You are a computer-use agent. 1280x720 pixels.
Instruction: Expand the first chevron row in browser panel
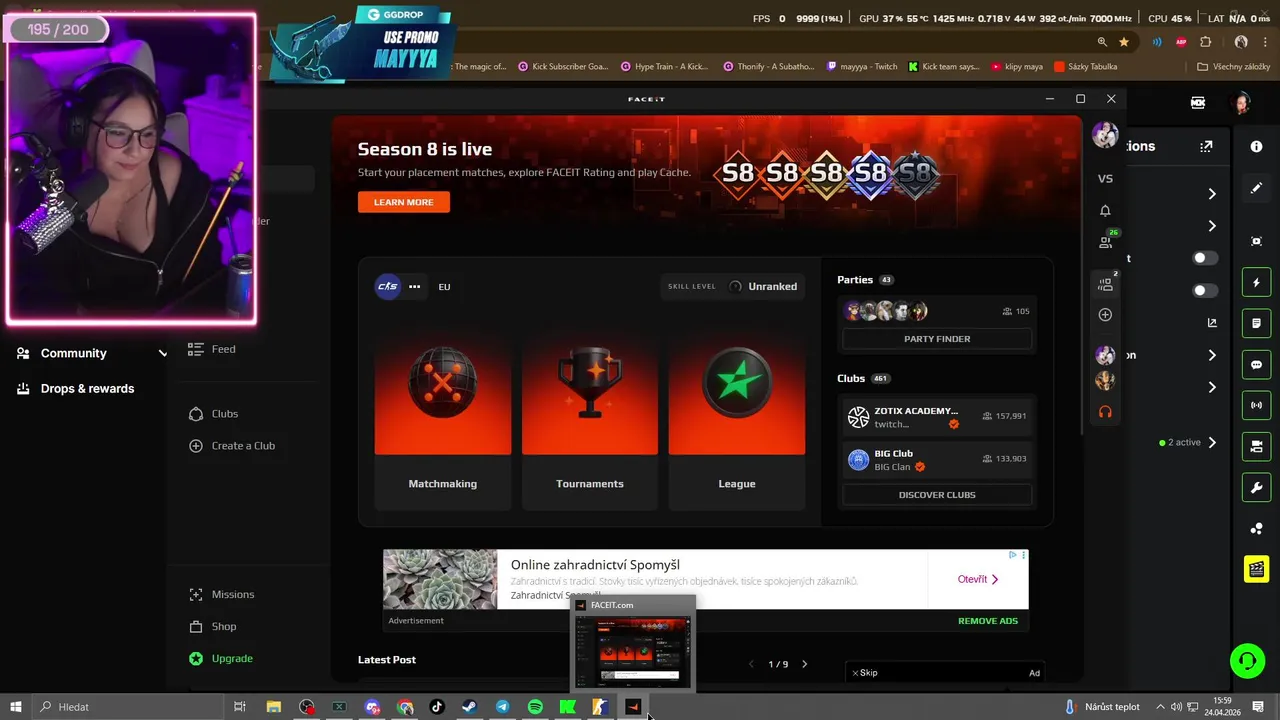pos(1212,194)
